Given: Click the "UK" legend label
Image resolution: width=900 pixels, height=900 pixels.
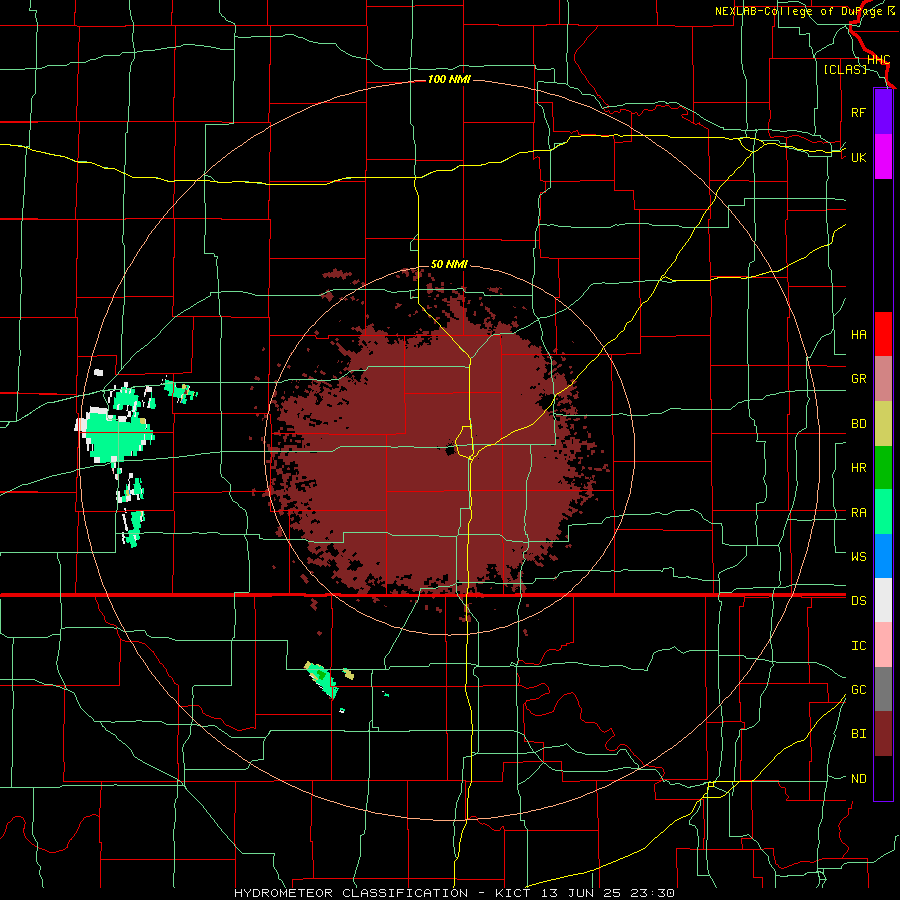Looking at the screenshot, I should coord(858,157).
